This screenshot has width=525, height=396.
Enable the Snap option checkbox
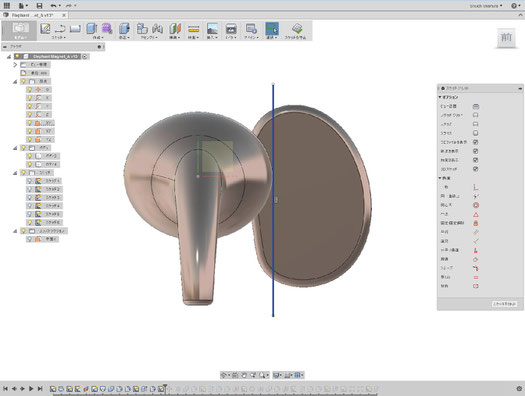(475, 124)
